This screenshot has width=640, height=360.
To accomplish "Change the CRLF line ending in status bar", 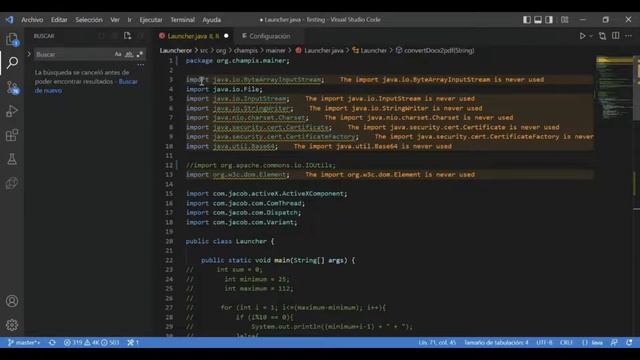I will pos(566,342).
